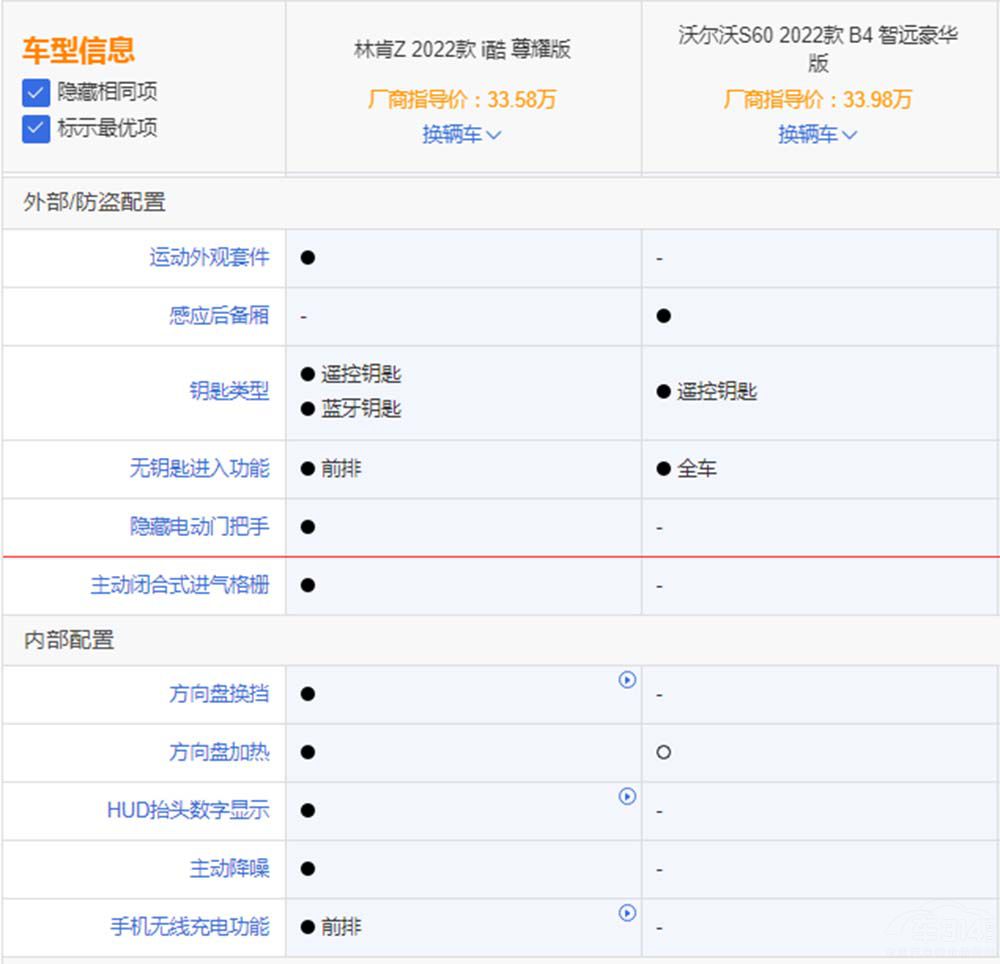
Task: Click the 运动外观套件 link
Action: (x=209, y=257)
